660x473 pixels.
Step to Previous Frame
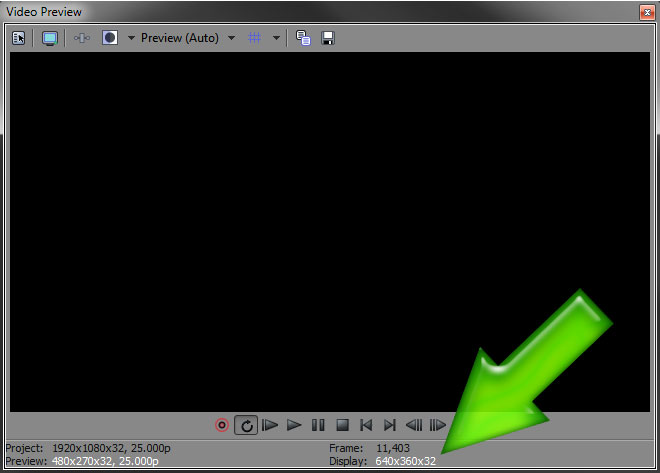[413, 425]
